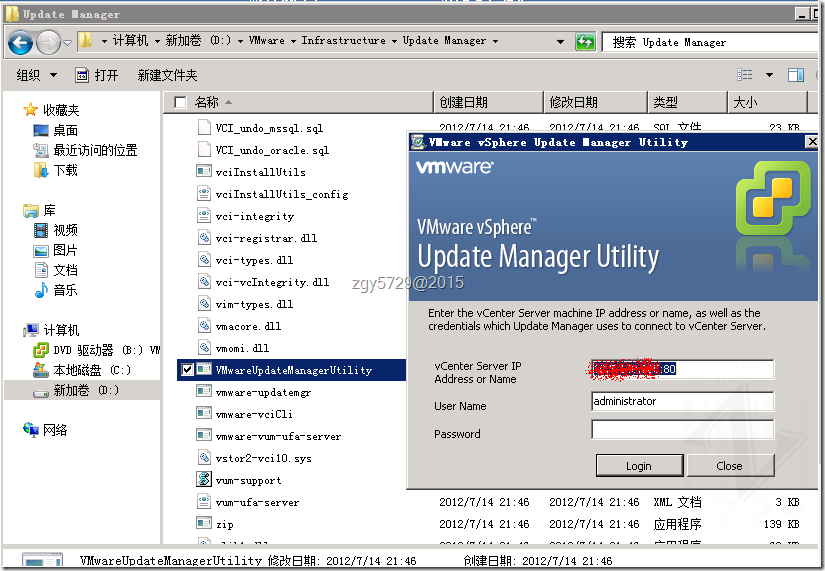The image size is (825, 571).
Task: Toggle the preview pane icon
Action: (x=796, y=75)
